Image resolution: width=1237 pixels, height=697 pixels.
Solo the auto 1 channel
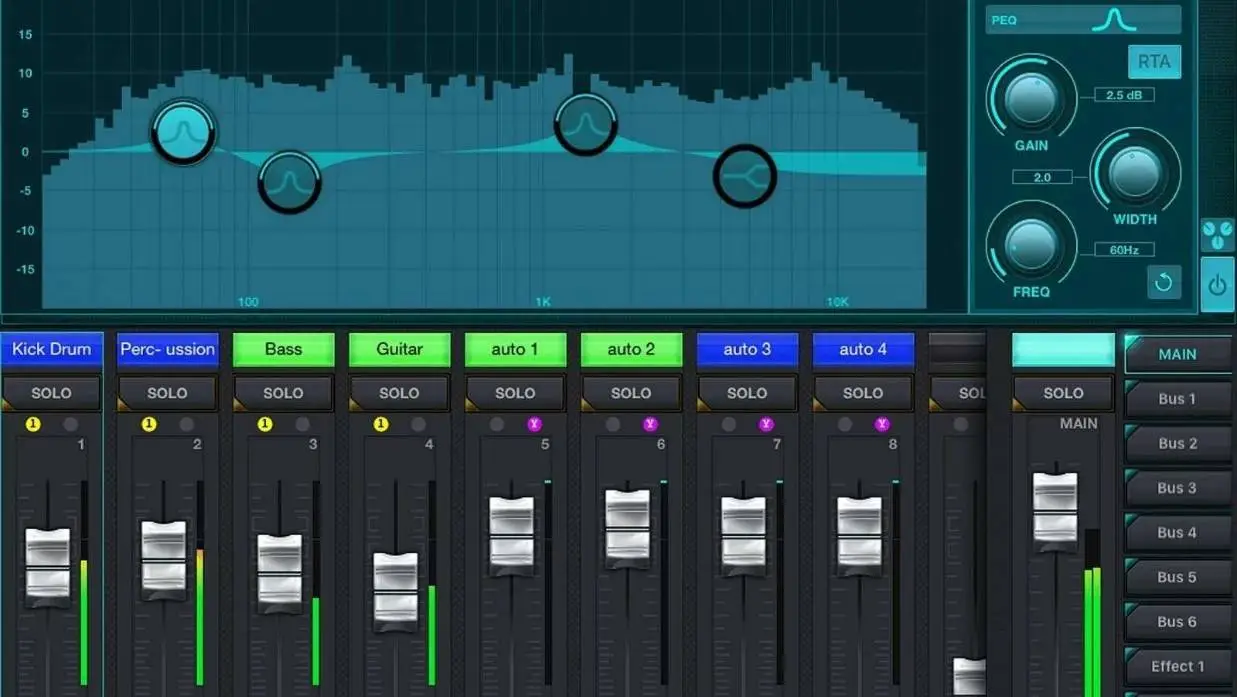coord(515,393)
